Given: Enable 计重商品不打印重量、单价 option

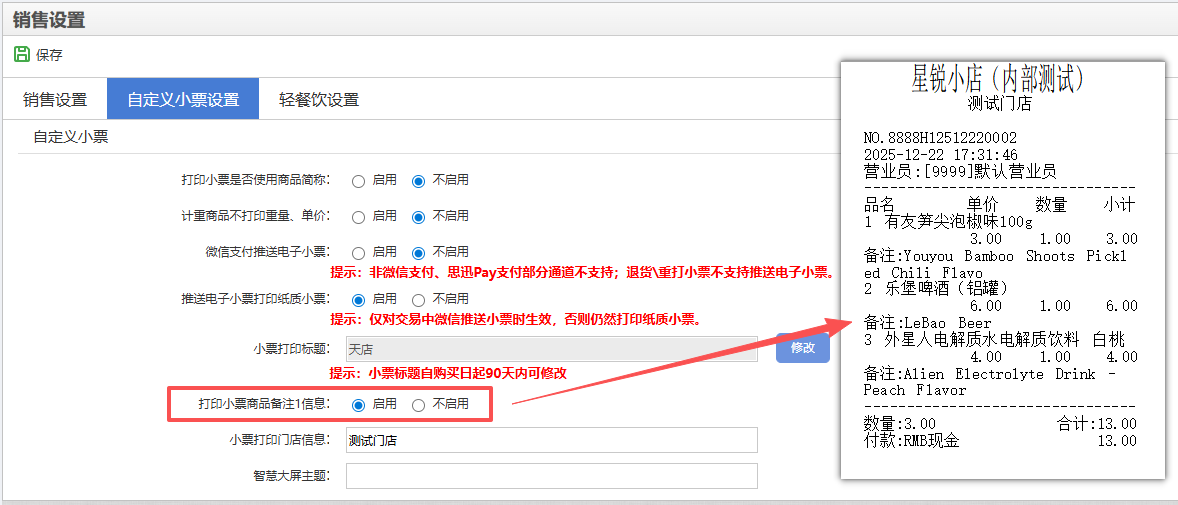Looking at the screenshot, I should pyautogui.click(x=358, y=216).
